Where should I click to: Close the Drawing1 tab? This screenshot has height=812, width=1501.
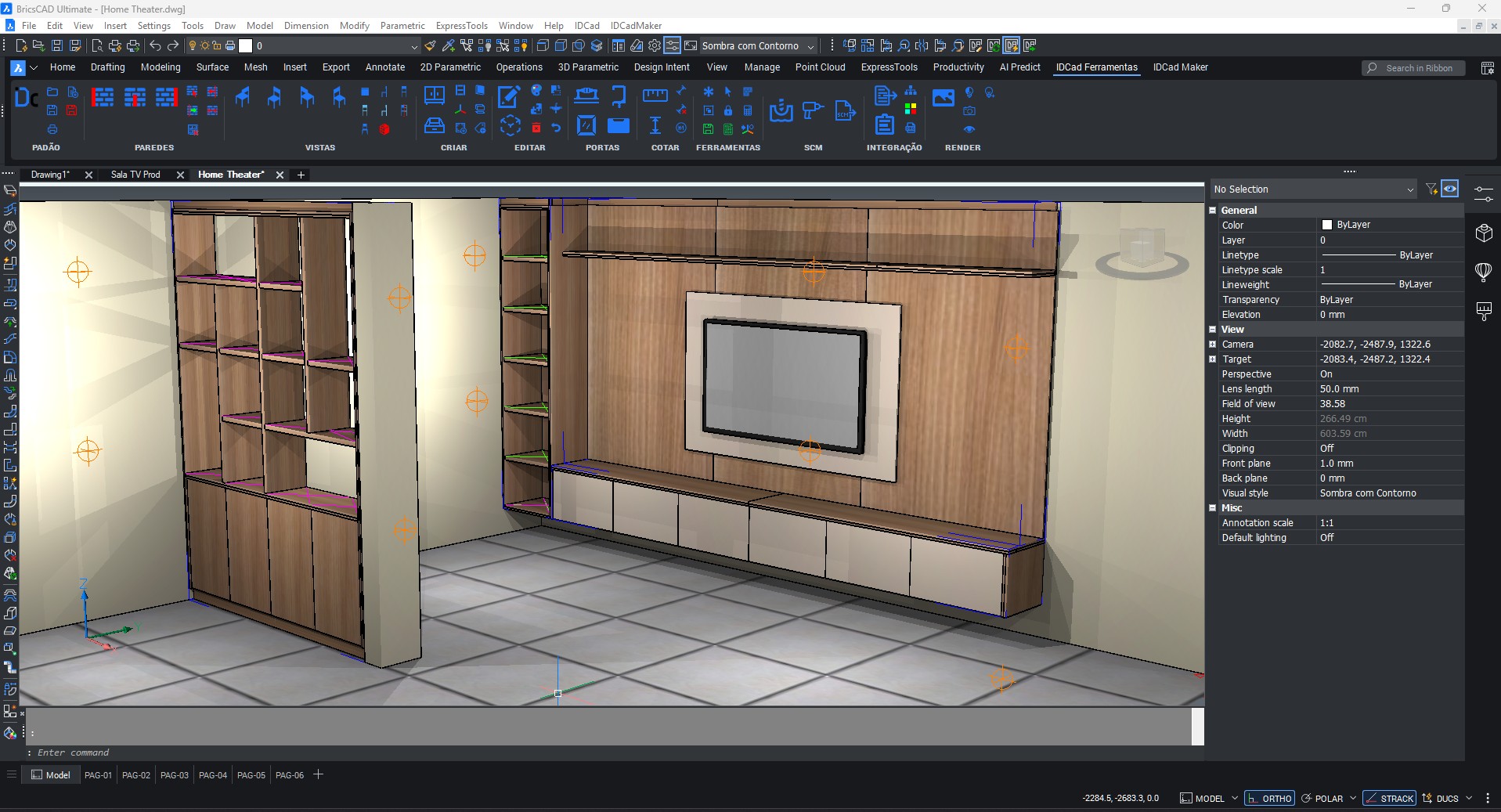(88, 175)
